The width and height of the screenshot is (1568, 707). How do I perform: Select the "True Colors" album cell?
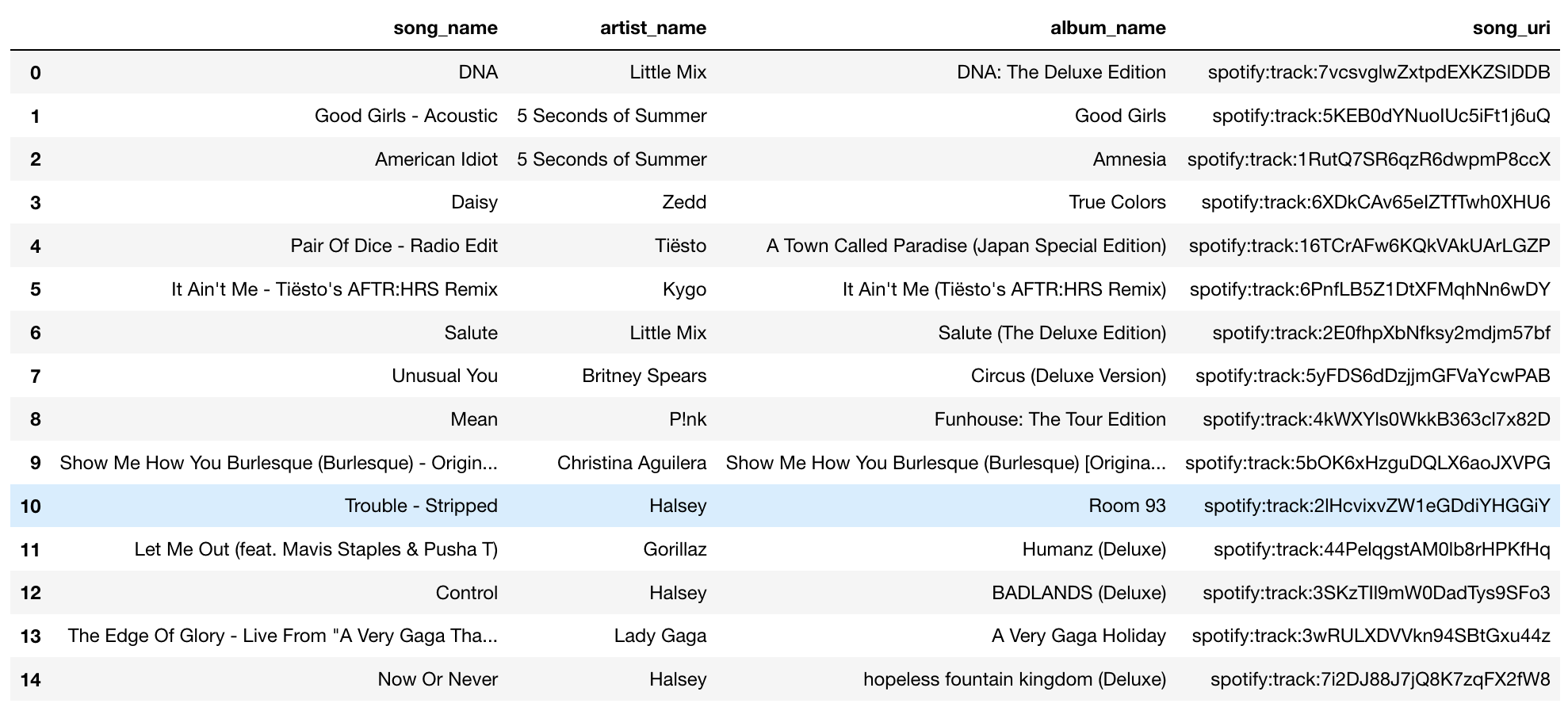pos(1116,202)
